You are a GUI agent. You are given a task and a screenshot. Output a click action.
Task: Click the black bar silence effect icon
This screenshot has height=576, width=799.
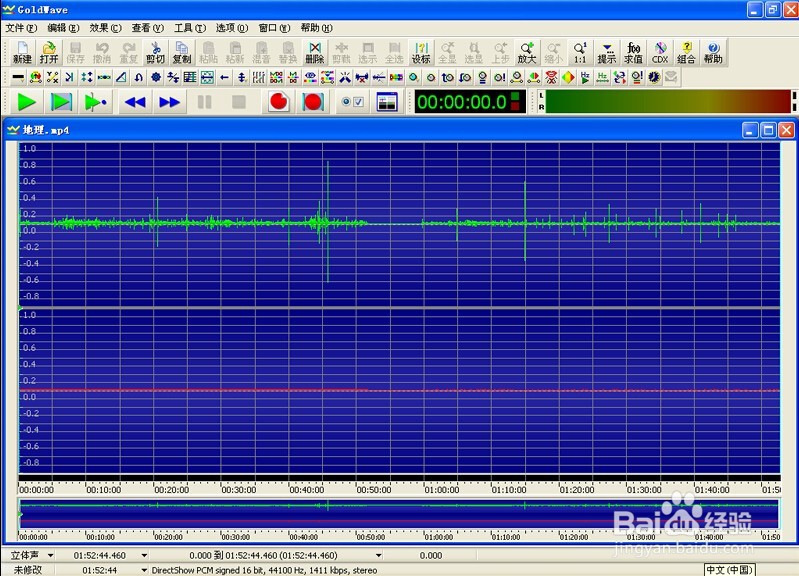(x=18, y=77)
